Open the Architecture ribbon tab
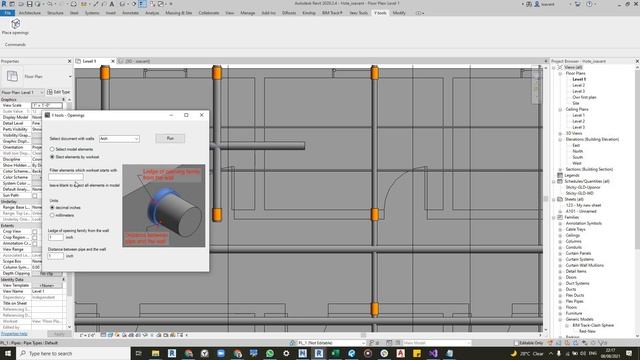The height and width of the screenshot is (360, 640). (x=30, y=13)
